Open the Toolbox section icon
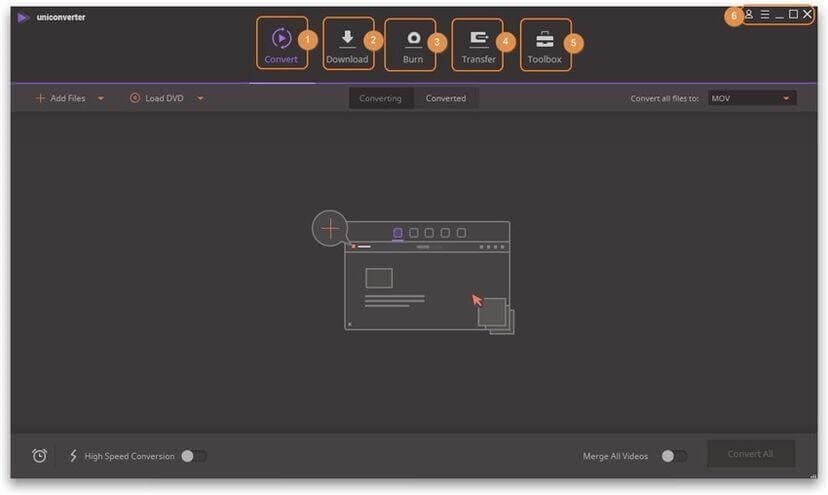This screenshot has height=495, width=828. click(x=545, y=40)
